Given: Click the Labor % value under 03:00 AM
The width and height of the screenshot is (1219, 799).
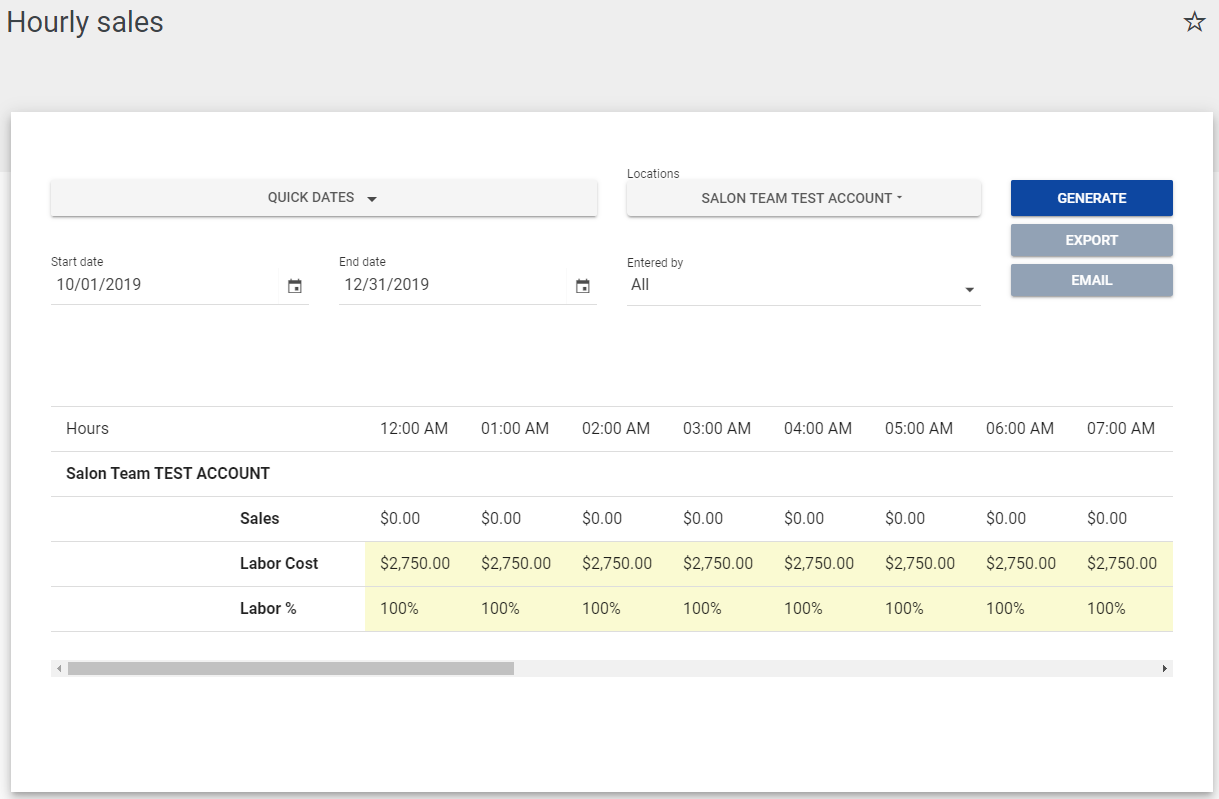Looking at the screenshot, I should pos(702,609).
